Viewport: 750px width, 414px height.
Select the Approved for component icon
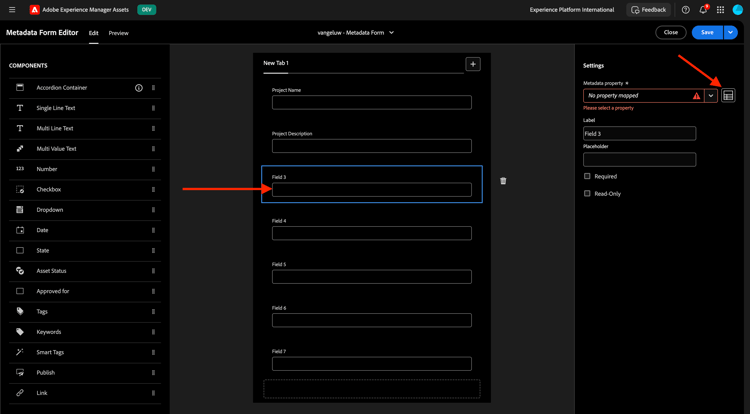point(20,291)
